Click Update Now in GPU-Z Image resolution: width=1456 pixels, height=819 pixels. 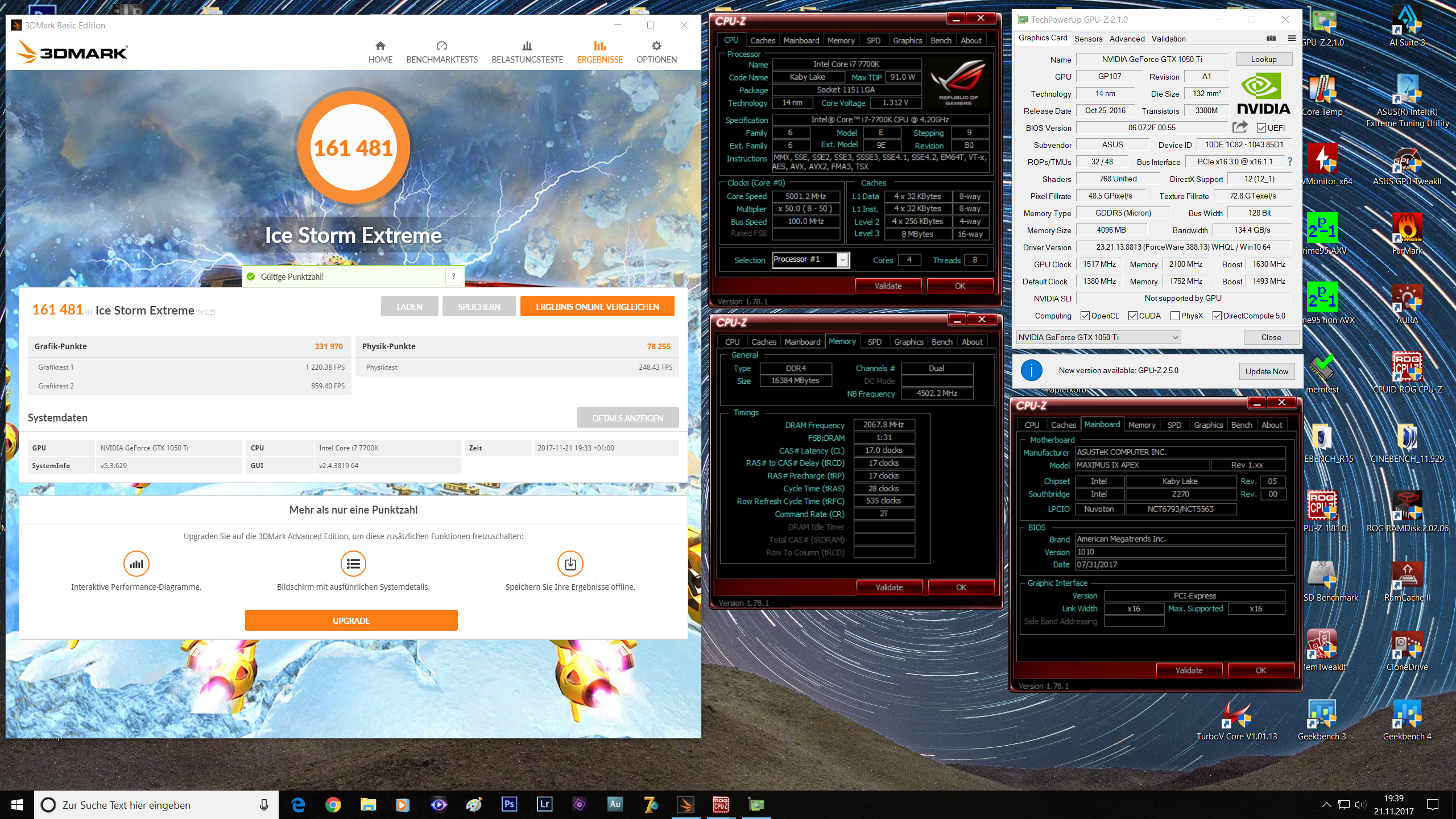tap(1267, 371)
